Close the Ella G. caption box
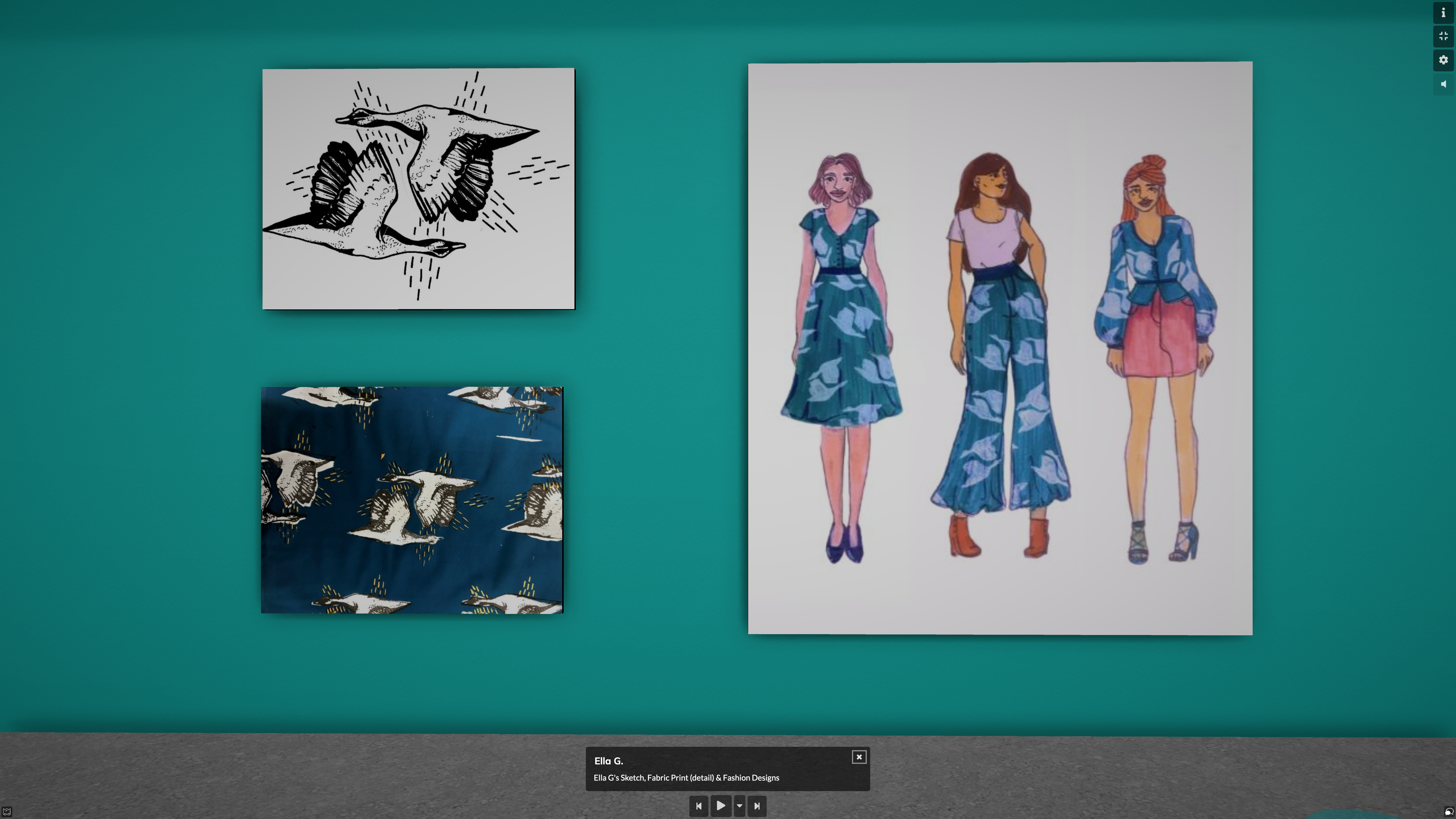Screen dimensions: 1456x819 pyautogui.click(x=859, y=757)
